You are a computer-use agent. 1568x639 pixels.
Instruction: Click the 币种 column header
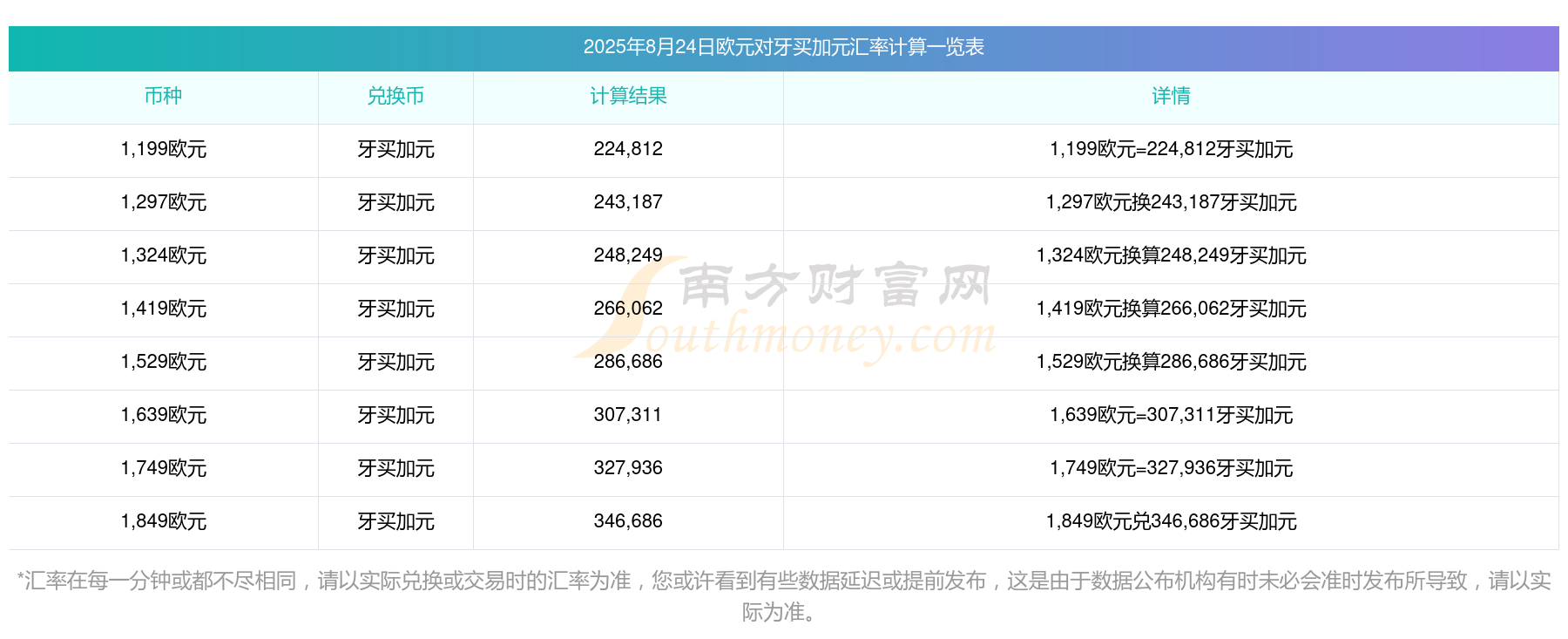[x=163, y=96]
